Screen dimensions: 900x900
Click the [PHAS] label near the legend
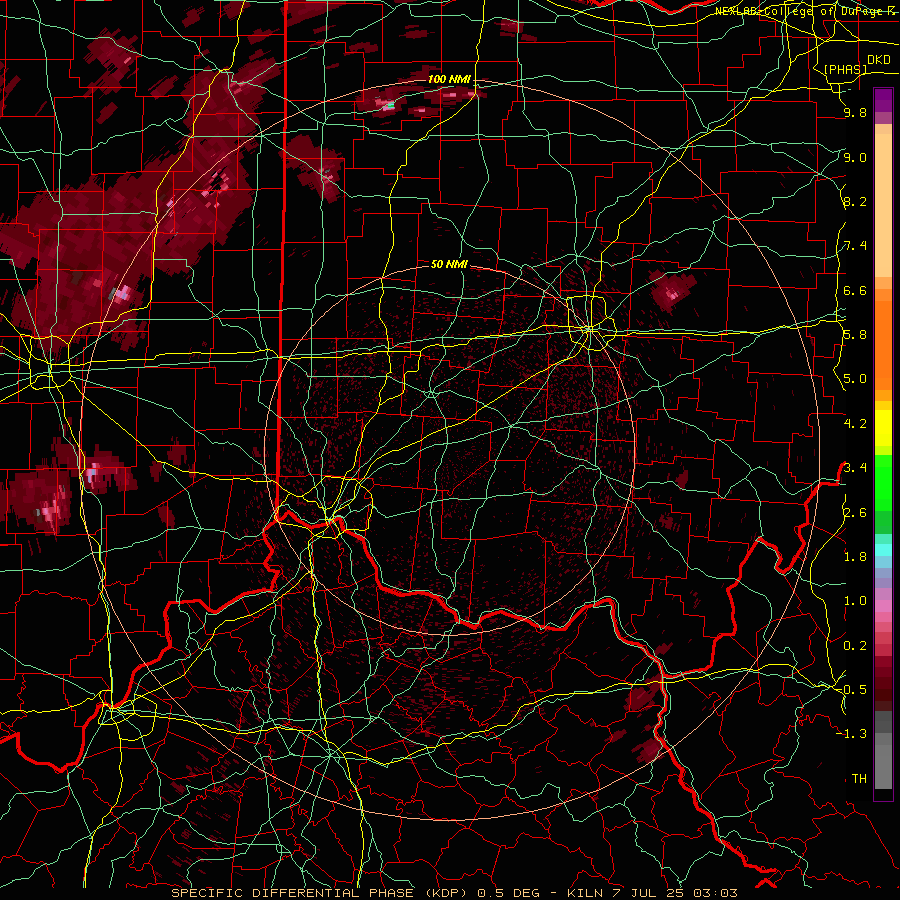pyautogui.click(x=845, y=69)
